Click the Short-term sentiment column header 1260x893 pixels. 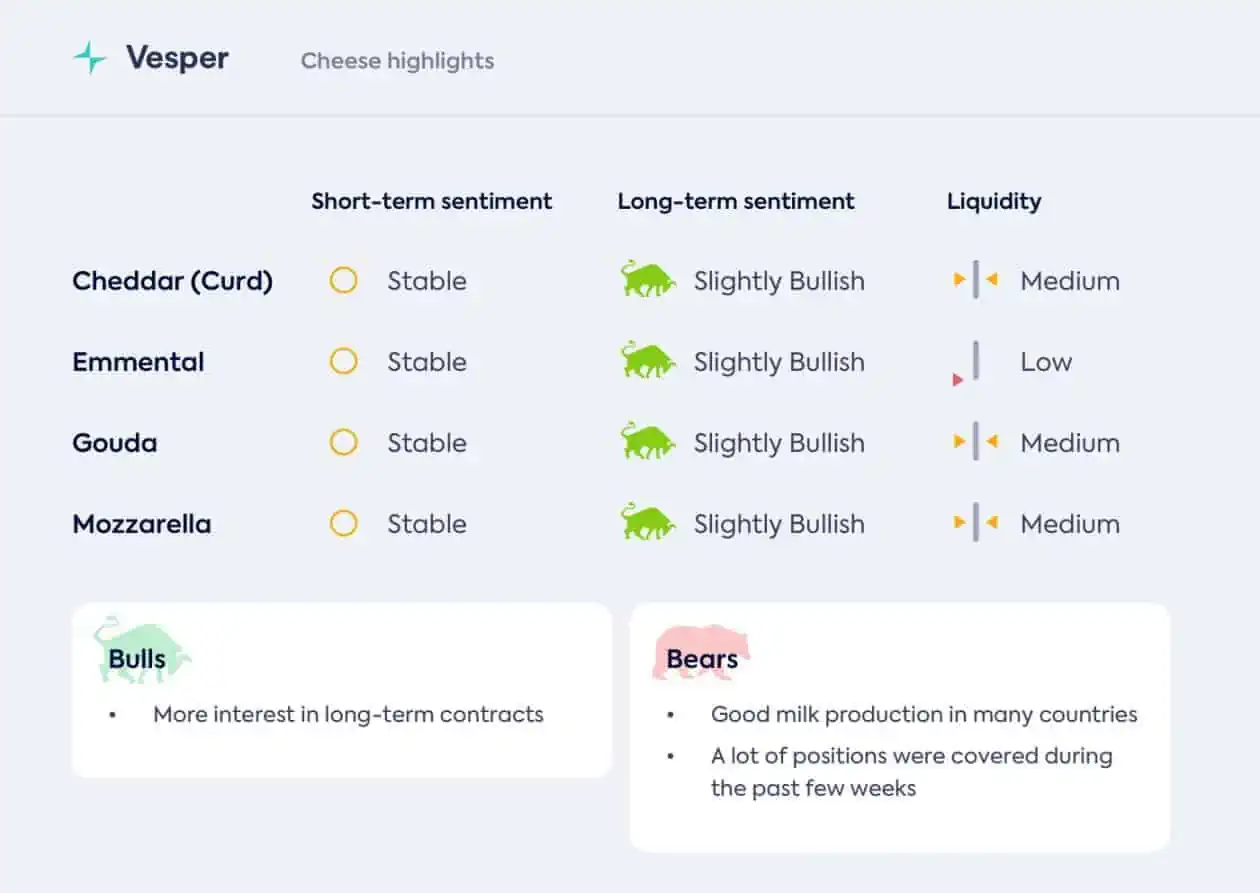[x=432, y=201]
